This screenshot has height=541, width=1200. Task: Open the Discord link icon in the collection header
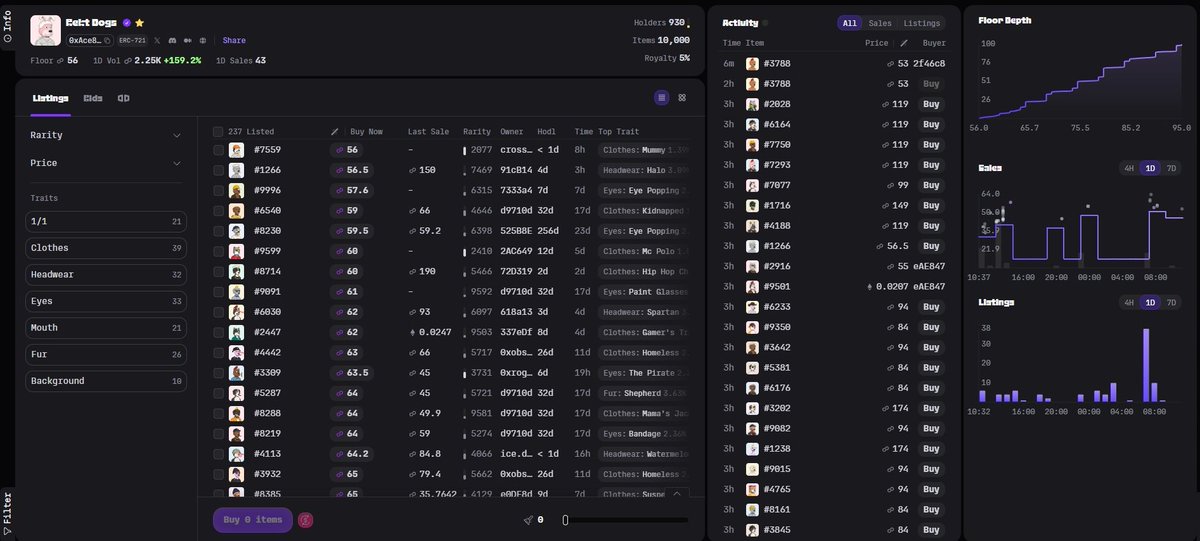coord(172,40)
